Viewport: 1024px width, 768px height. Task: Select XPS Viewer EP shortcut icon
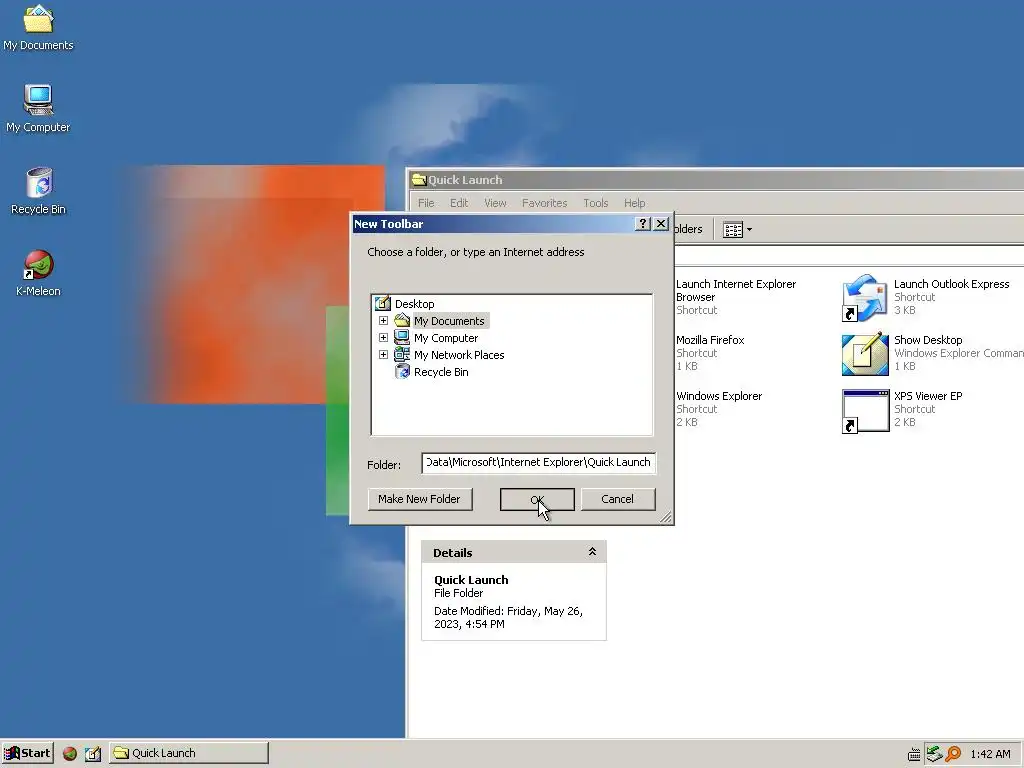click(x=865, y=411)
